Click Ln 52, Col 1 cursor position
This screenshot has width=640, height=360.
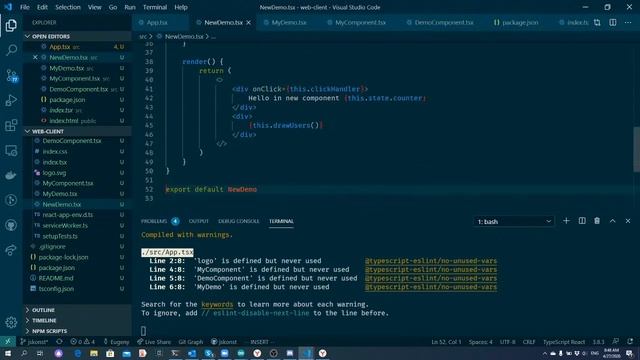(x=446, y=342)
